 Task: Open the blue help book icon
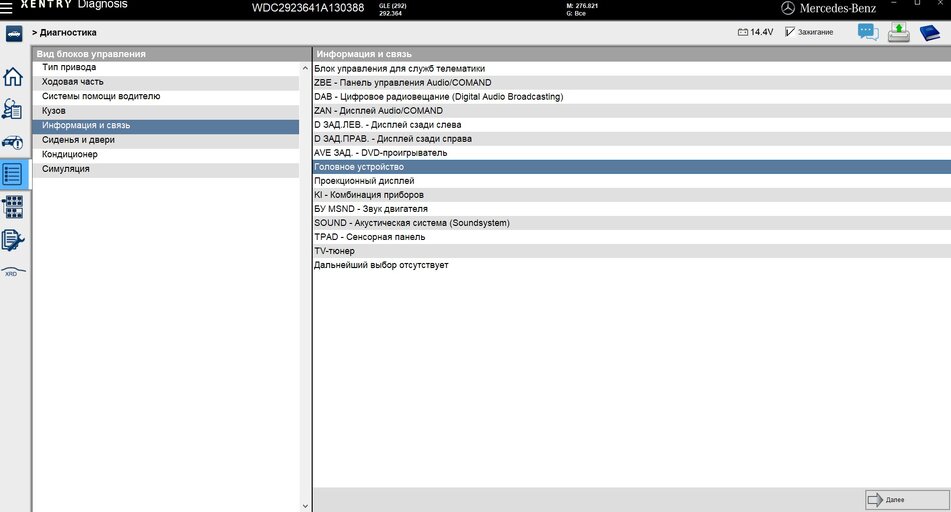tap(929, 32)
